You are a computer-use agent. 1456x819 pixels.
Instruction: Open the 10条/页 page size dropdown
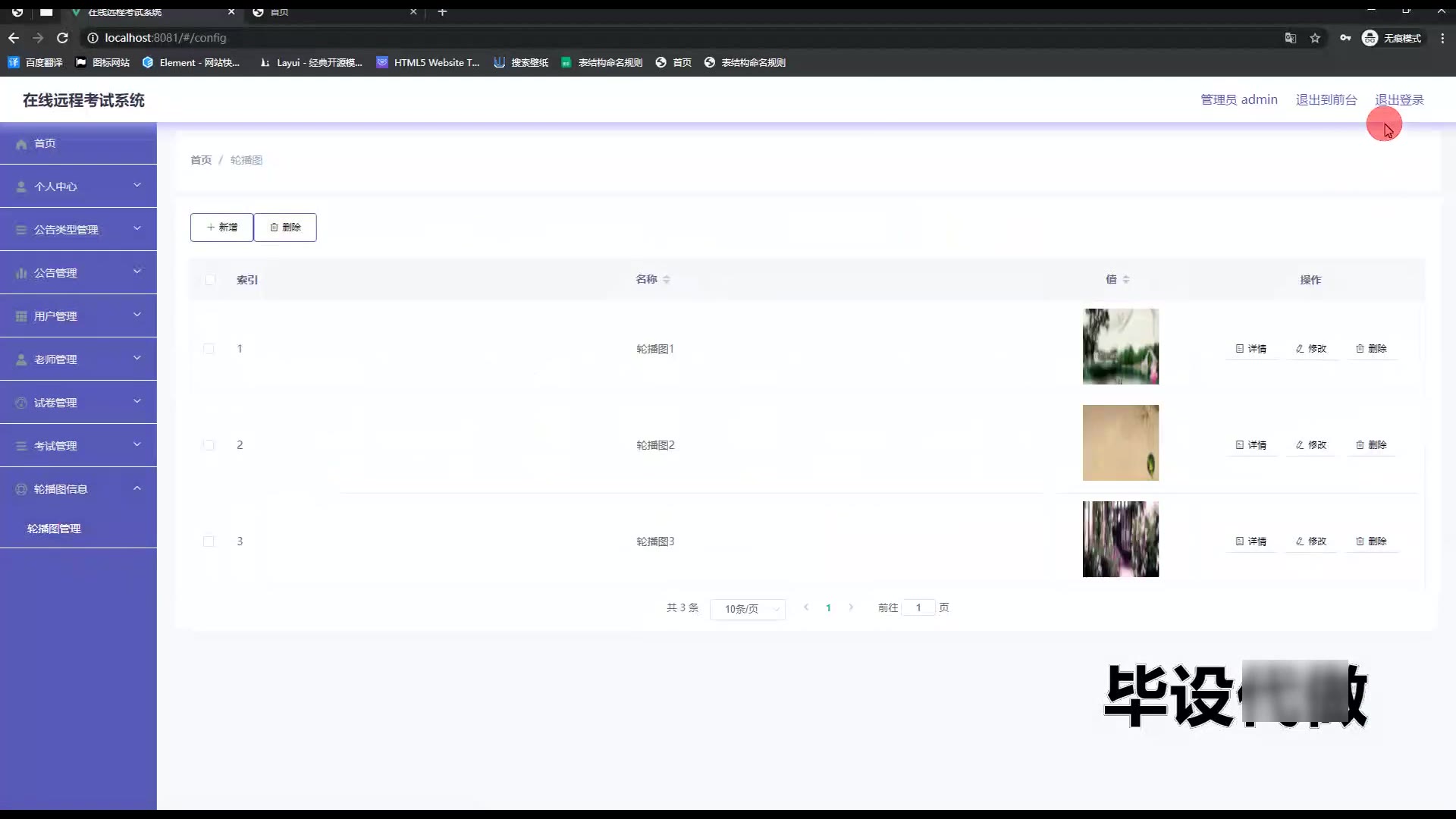tap(747, 609)
